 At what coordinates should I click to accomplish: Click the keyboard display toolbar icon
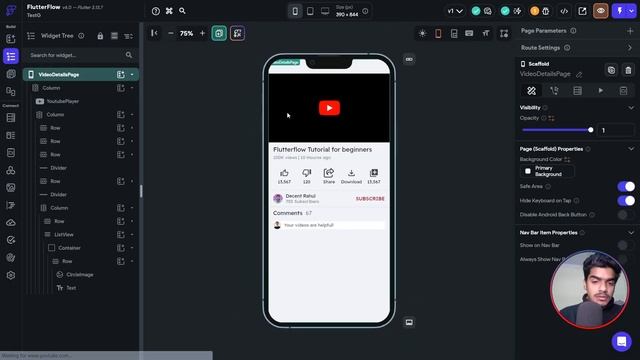coord(469,33)
